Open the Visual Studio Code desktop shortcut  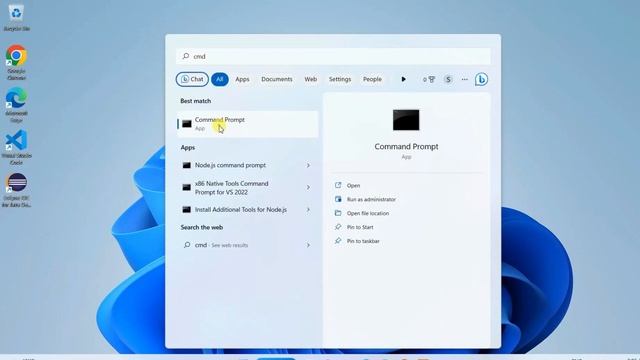[x=16, y=147]
